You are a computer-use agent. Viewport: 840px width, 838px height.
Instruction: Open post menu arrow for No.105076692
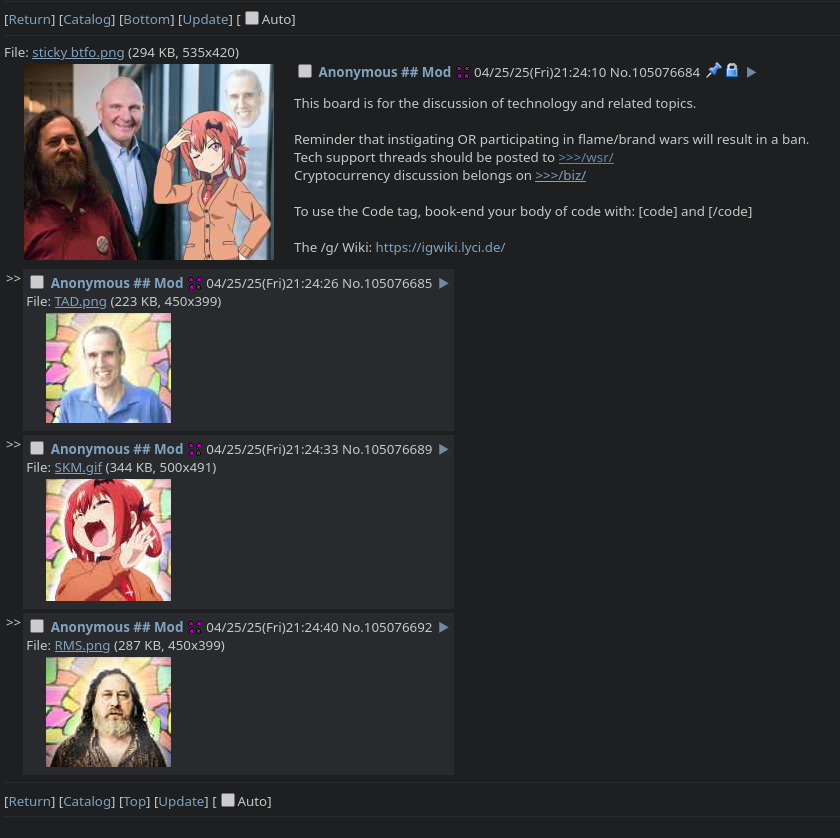[444, 627]
